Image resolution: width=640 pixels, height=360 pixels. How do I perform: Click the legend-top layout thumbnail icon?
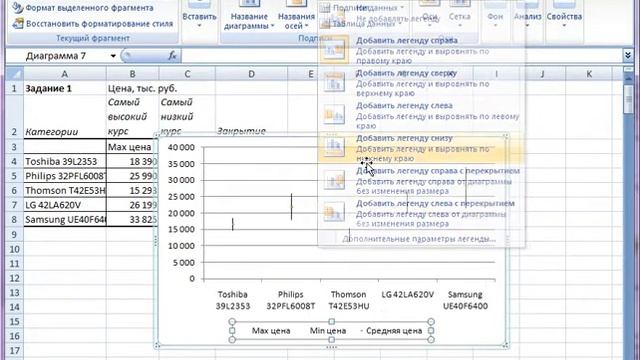click(334, 82)
